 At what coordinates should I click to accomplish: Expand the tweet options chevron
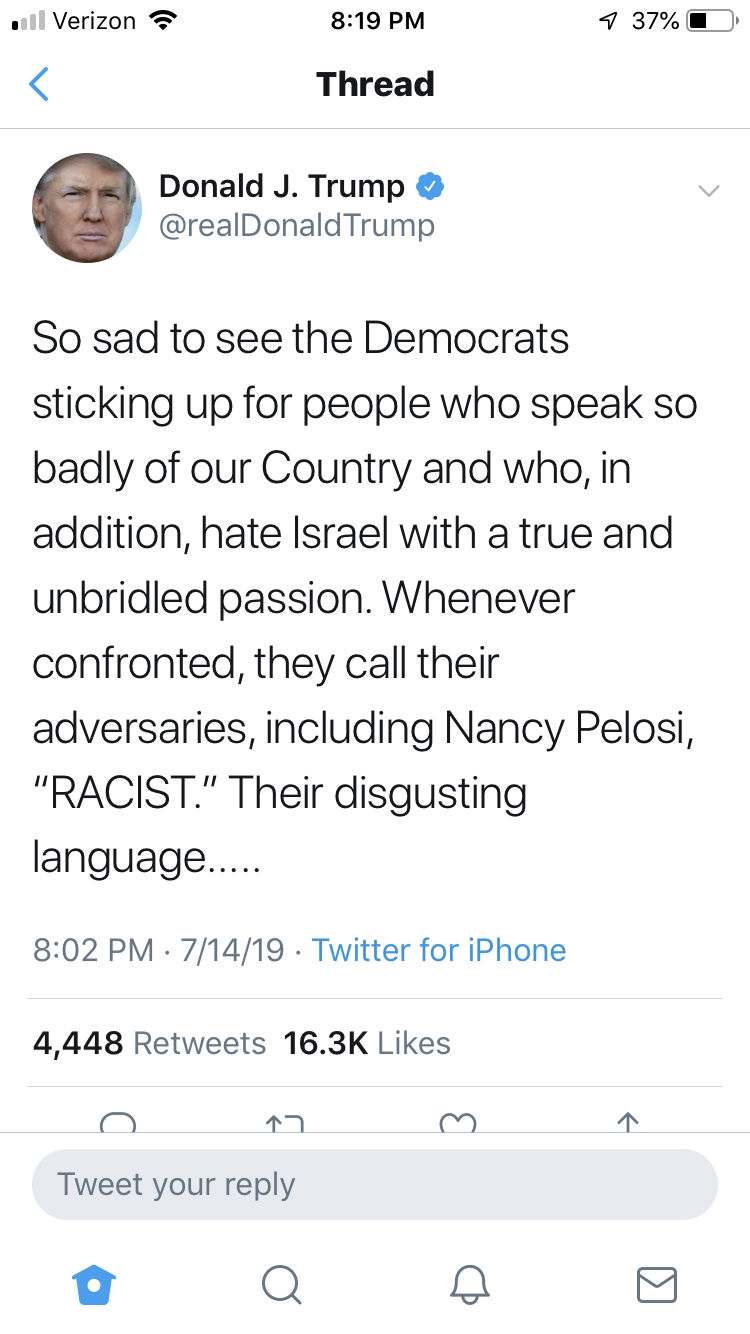pos(708,190)
